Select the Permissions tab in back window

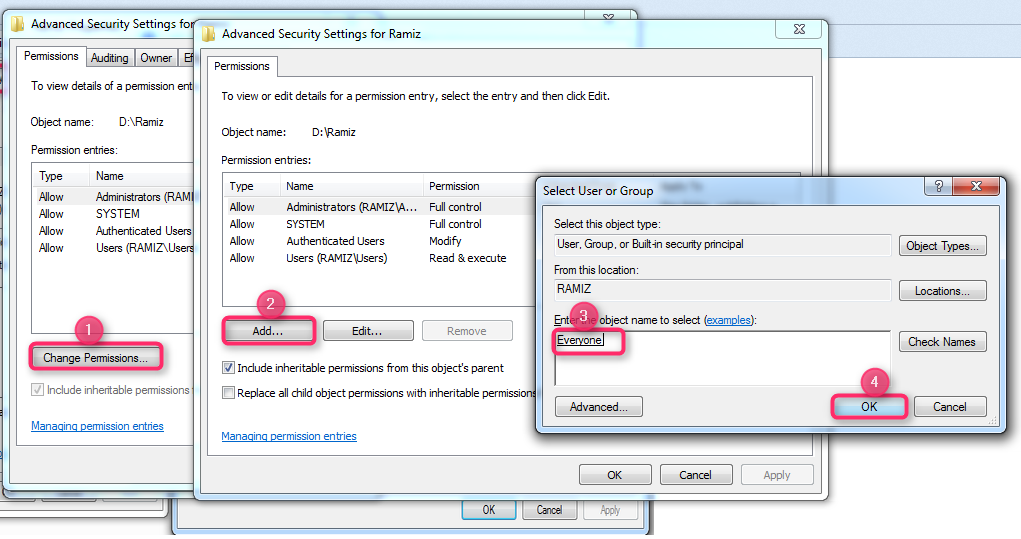51,57
